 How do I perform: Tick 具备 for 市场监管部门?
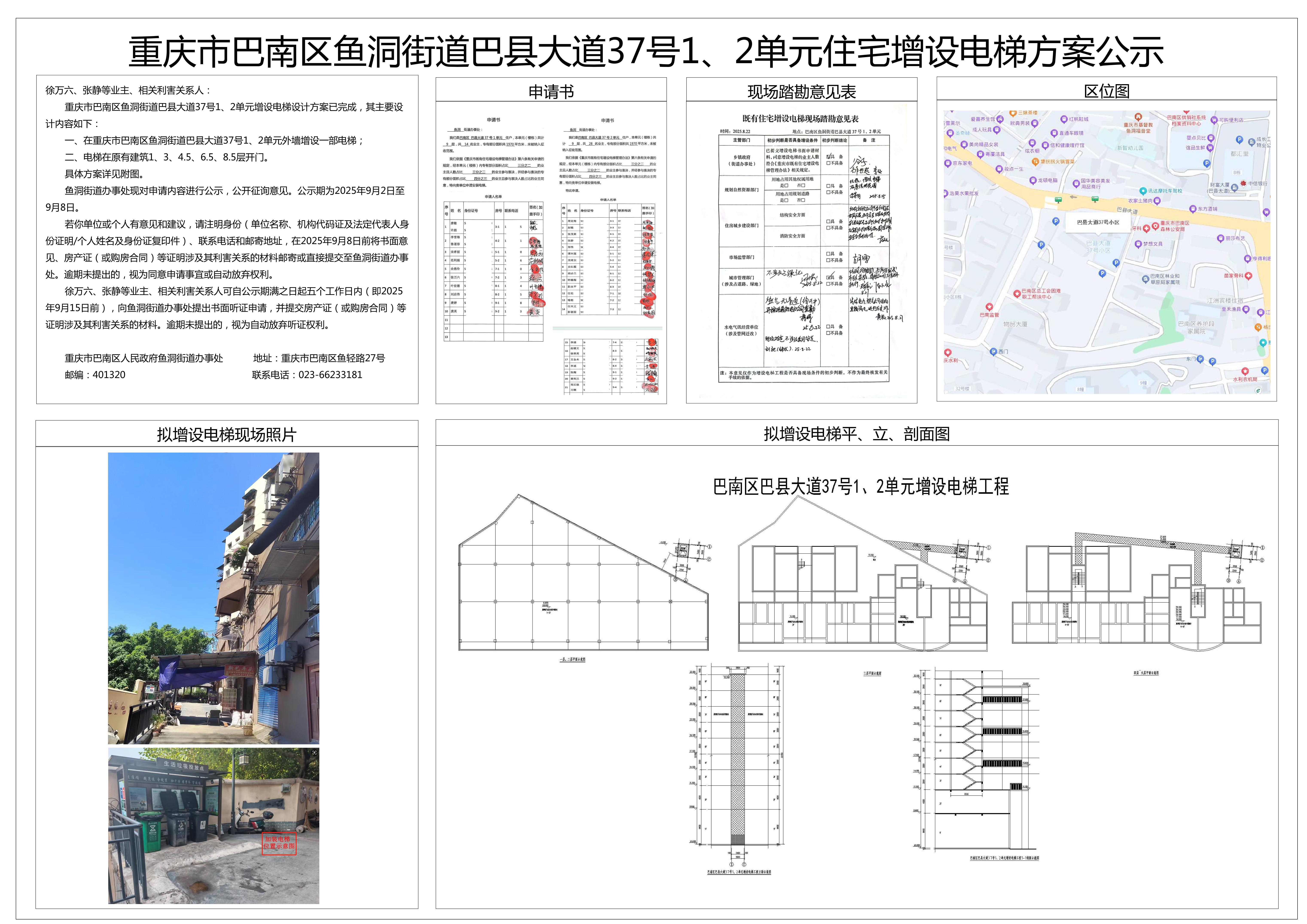tap(828, 254)
